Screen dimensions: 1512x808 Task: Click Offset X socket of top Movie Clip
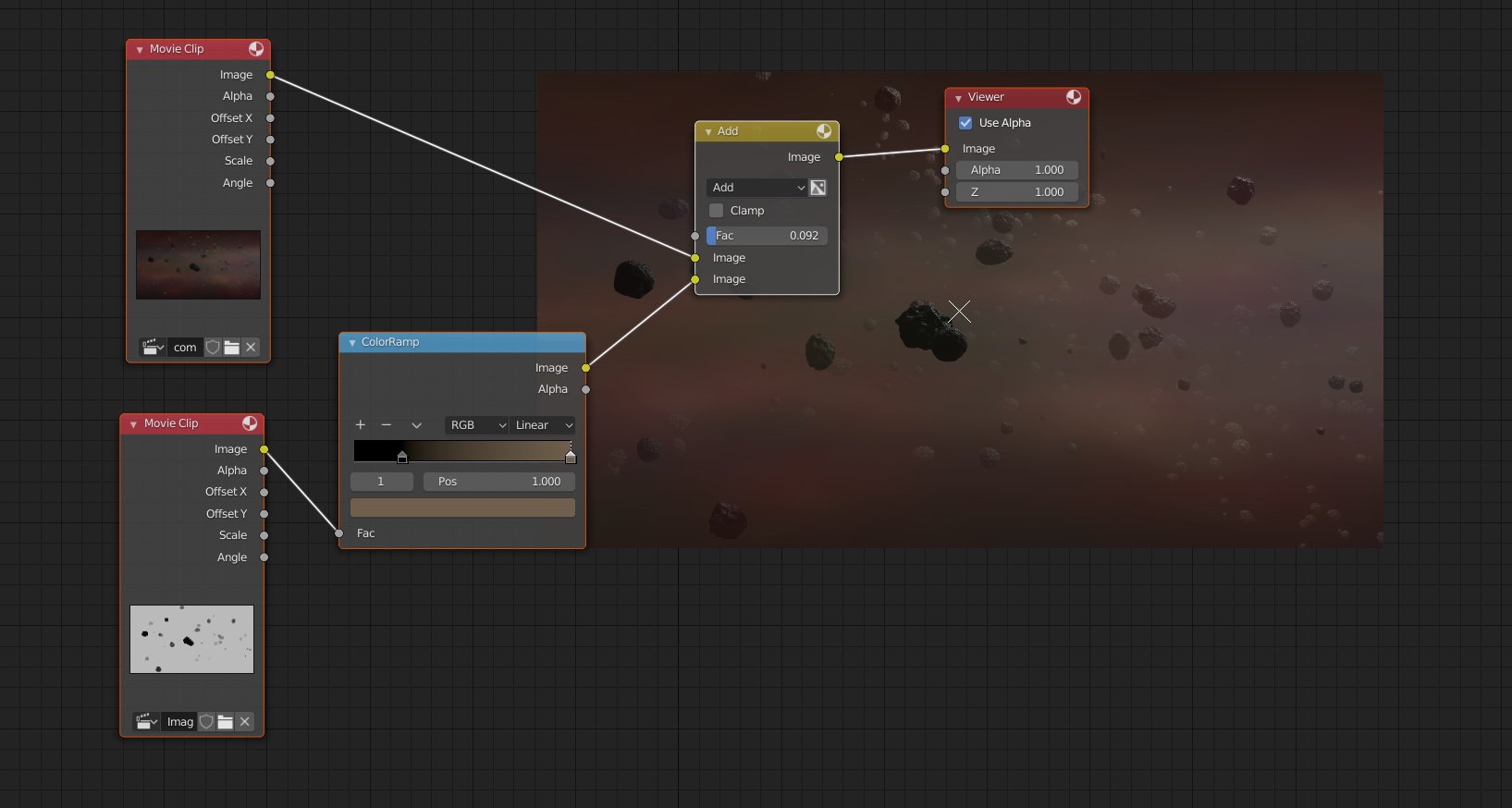pyautogui.click(x=270, y=118)
